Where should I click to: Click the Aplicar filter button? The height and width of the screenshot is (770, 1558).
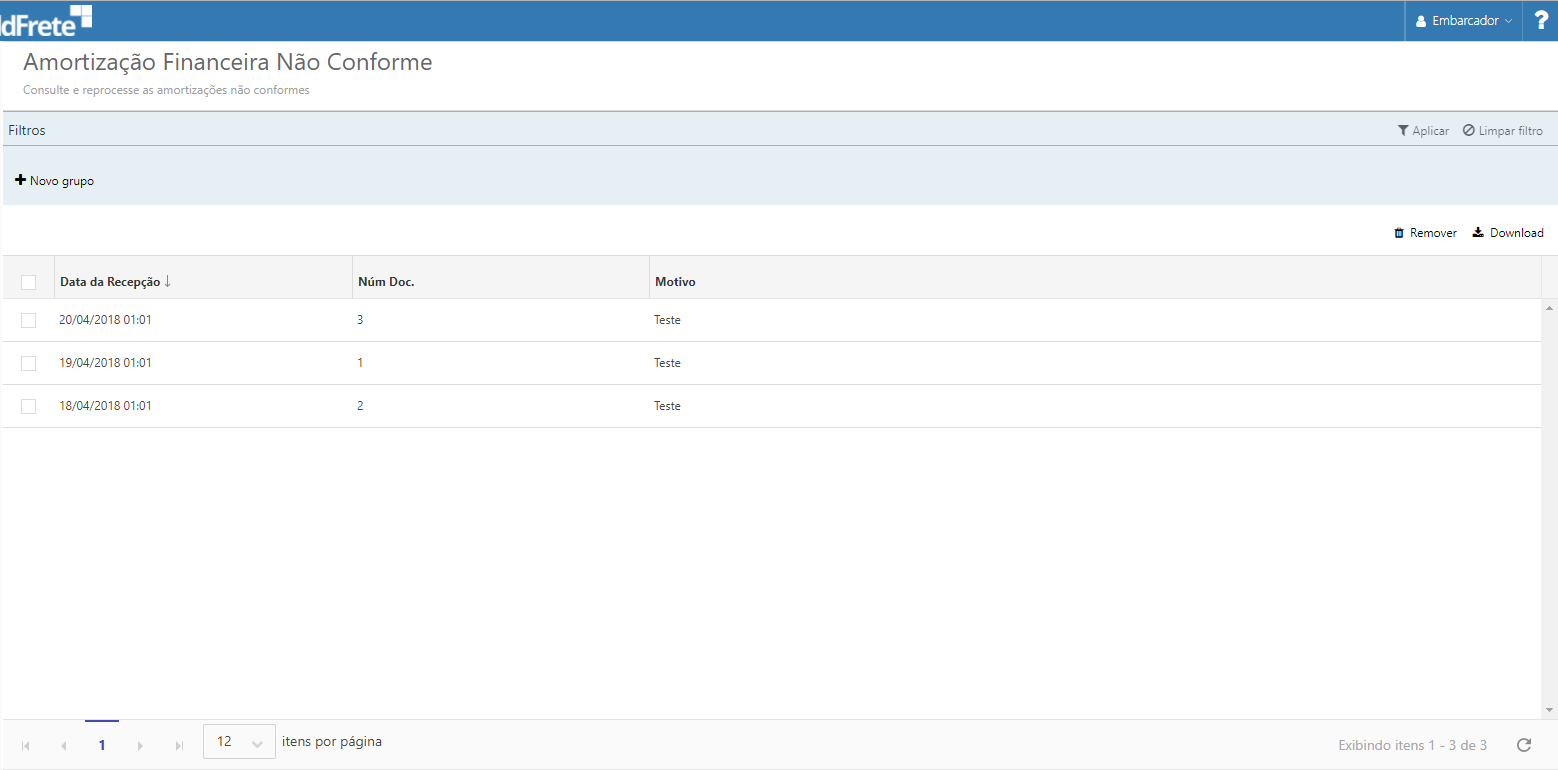[1423, 131]
